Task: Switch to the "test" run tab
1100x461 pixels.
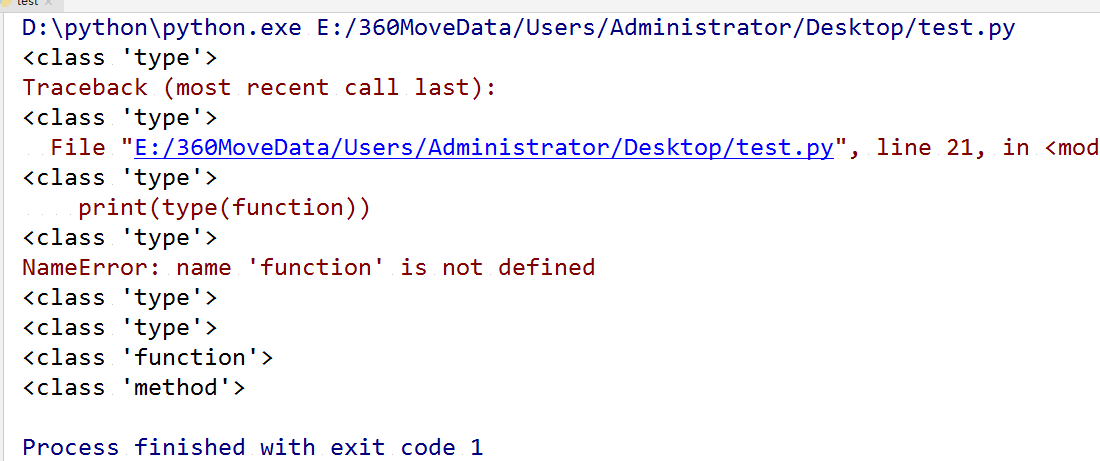Action: 28,3
